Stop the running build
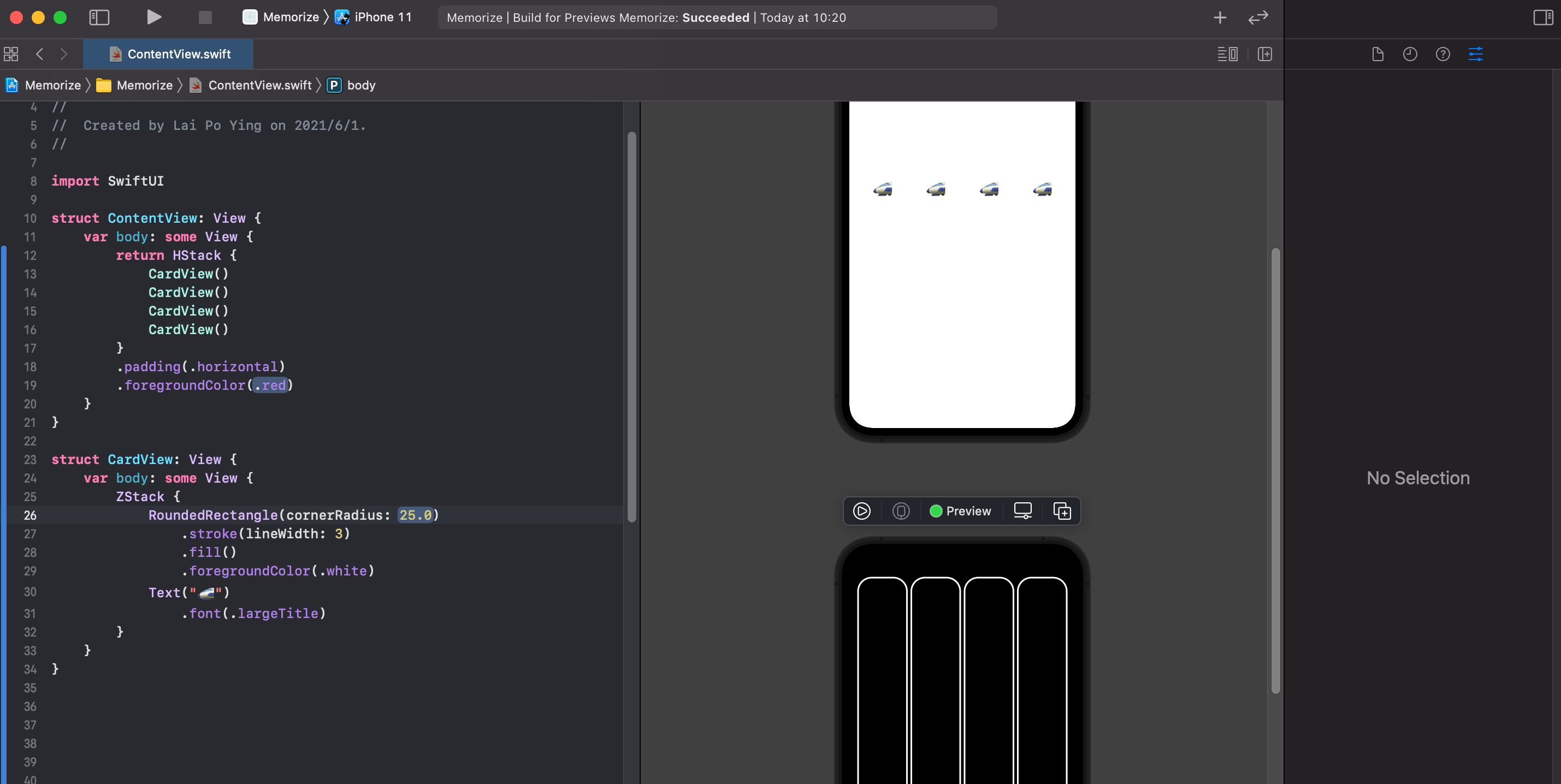 click(x=205, y=17)
